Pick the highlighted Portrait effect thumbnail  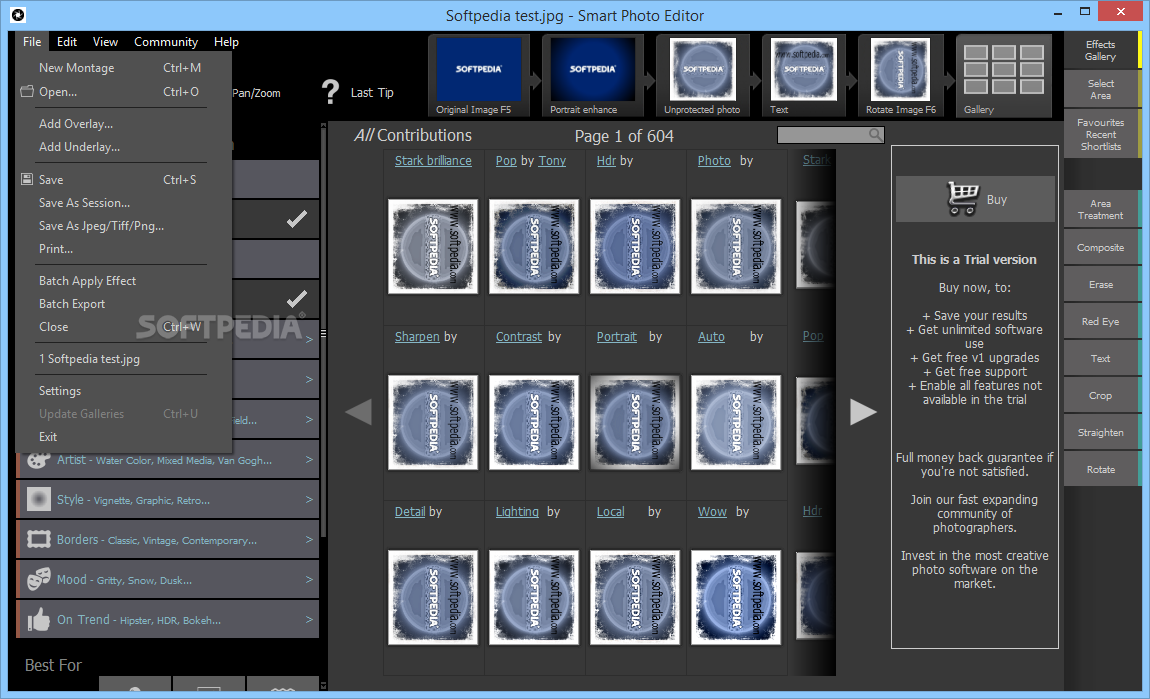[x=635, y=422]
